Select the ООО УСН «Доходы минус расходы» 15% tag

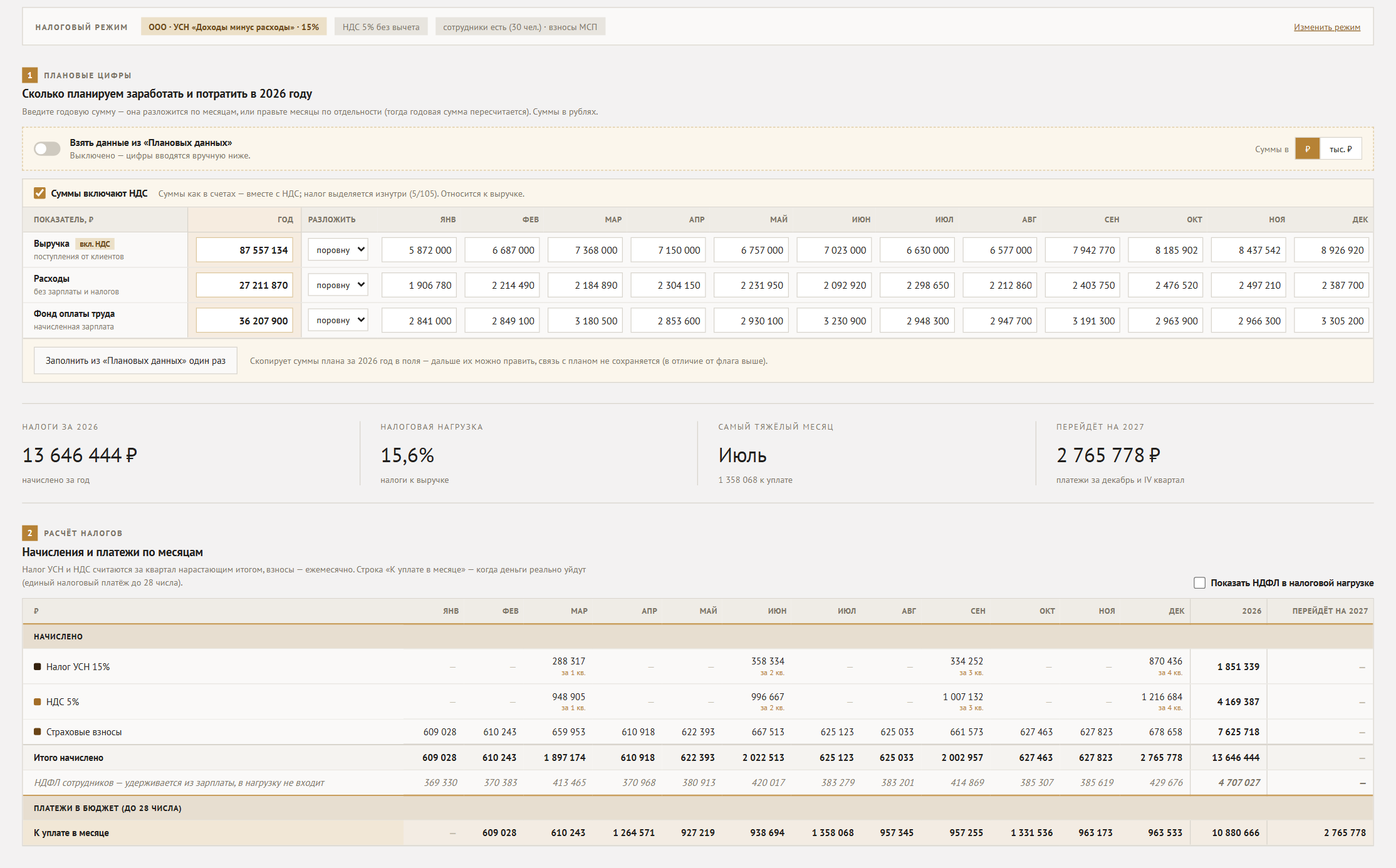(x=234, y=27)
